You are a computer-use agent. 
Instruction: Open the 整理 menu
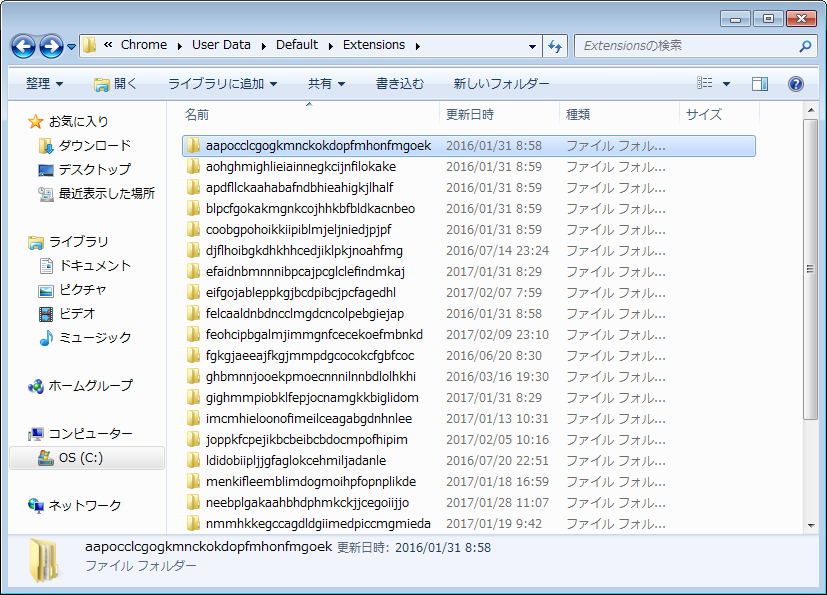click(x=44, y=83)
